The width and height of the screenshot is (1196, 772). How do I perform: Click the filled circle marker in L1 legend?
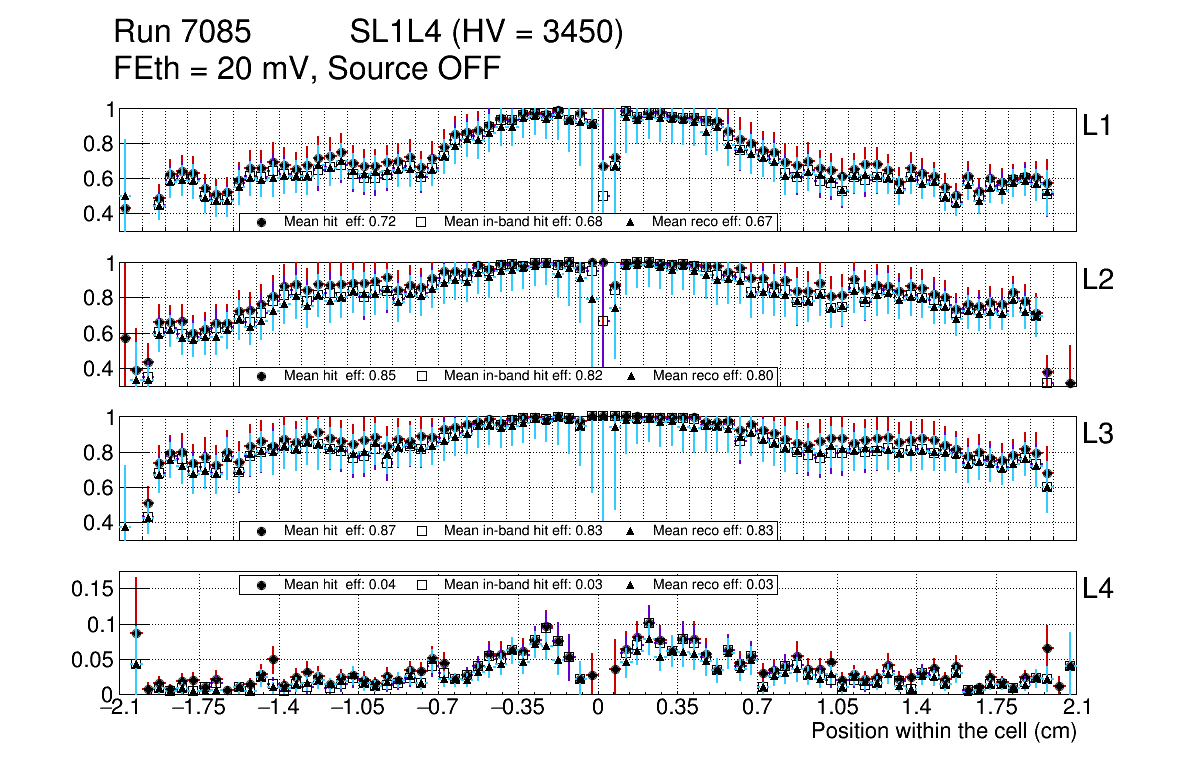[x=261, y=222]
